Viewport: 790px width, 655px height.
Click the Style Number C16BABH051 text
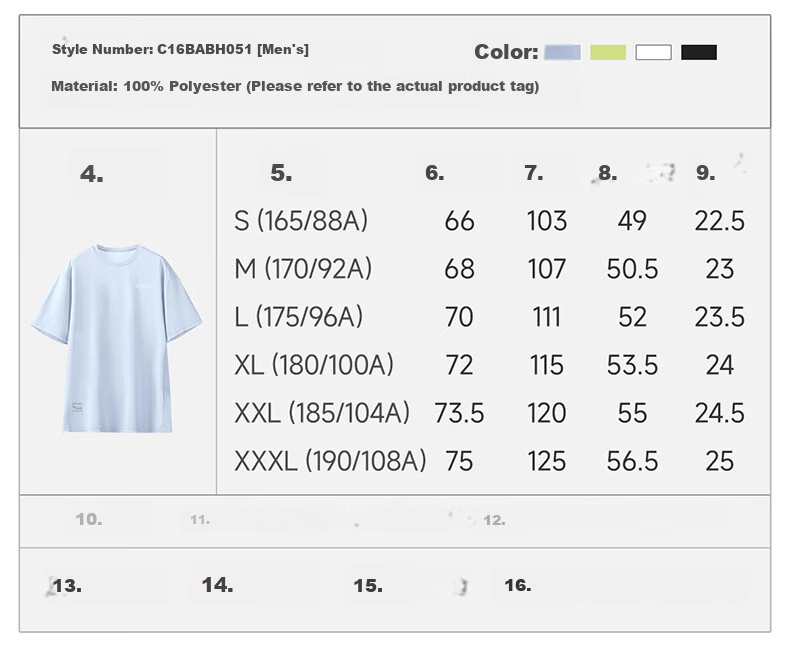pyautogui.click(x=180, y=49)
